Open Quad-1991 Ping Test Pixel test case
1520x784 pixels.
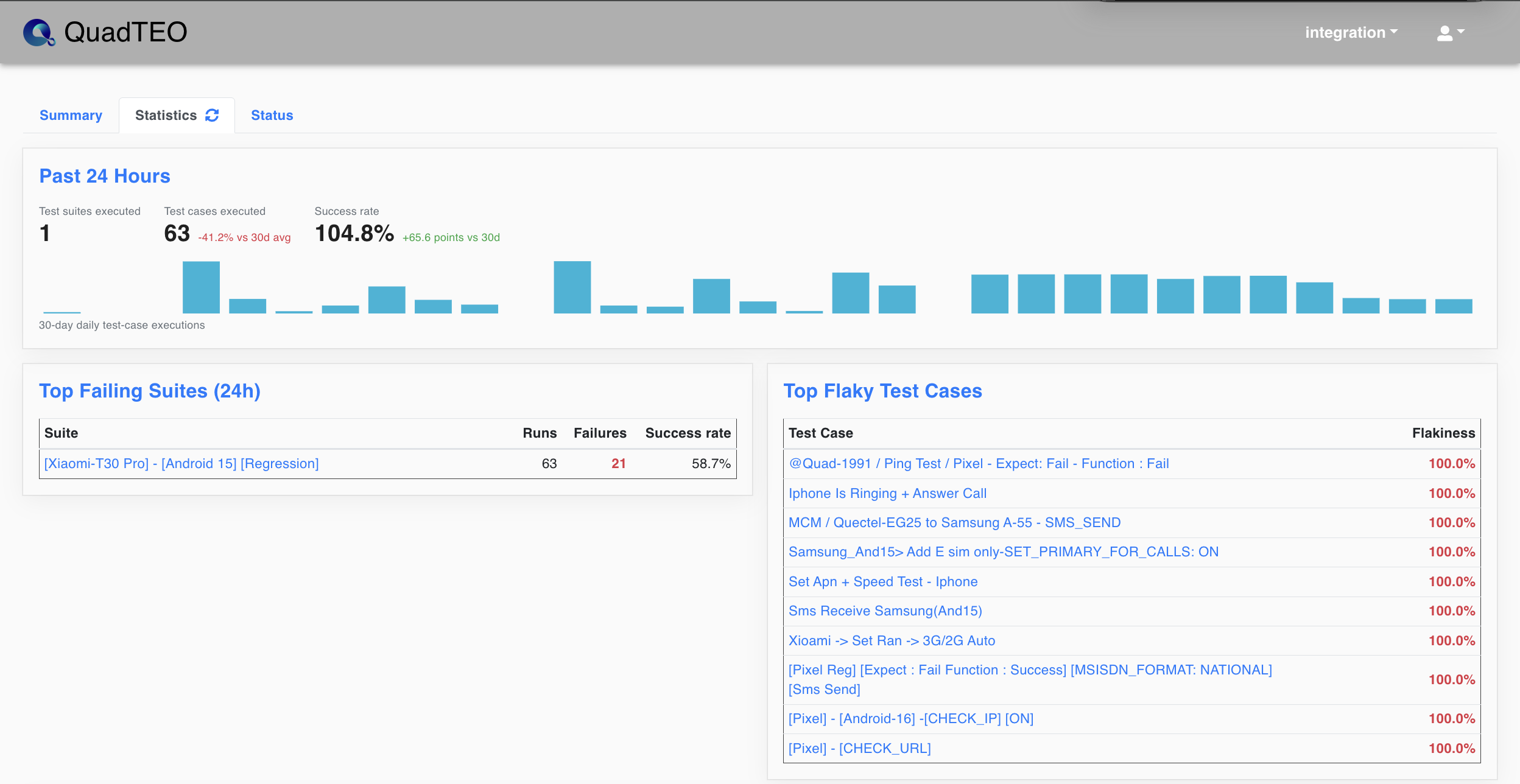click(979, 463)
